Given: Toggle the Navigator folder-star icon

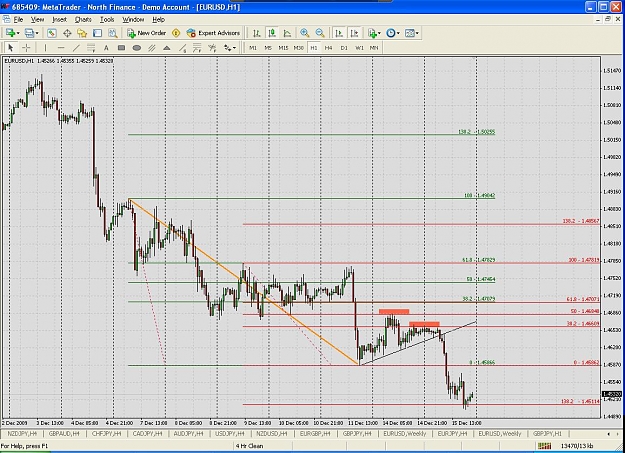Looking at the screenshot, I should tap(82, 33).
